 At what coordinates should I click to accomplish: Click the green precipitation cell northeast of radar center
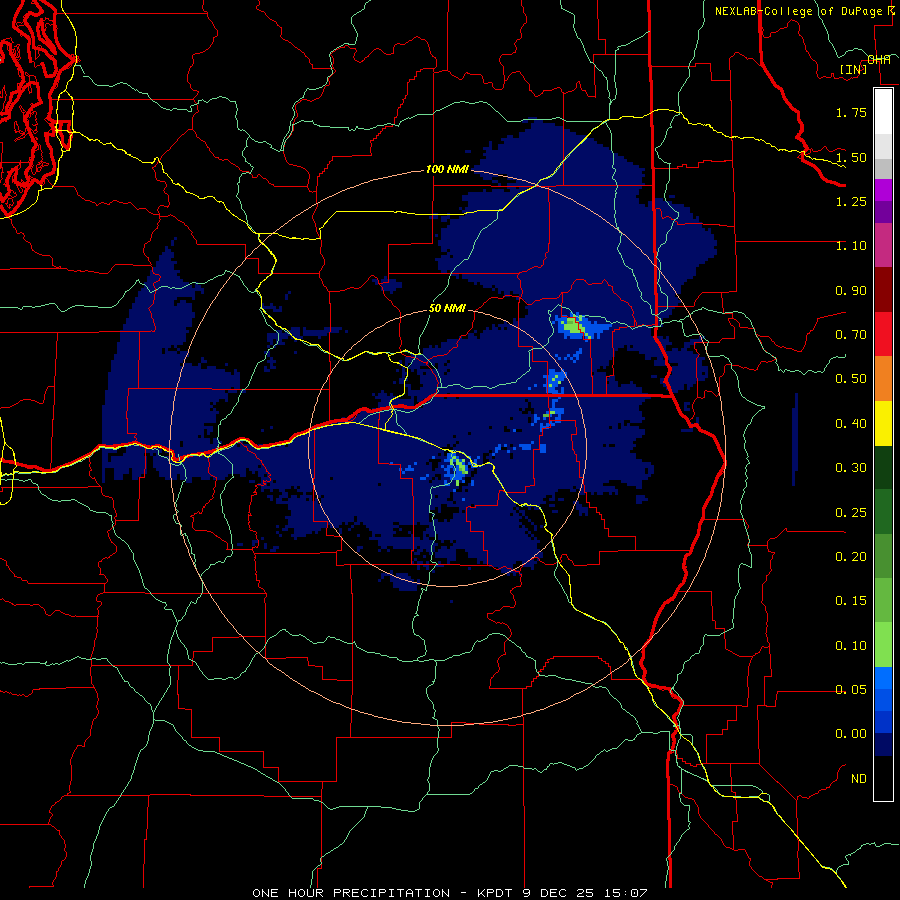[x=573, y=326]
